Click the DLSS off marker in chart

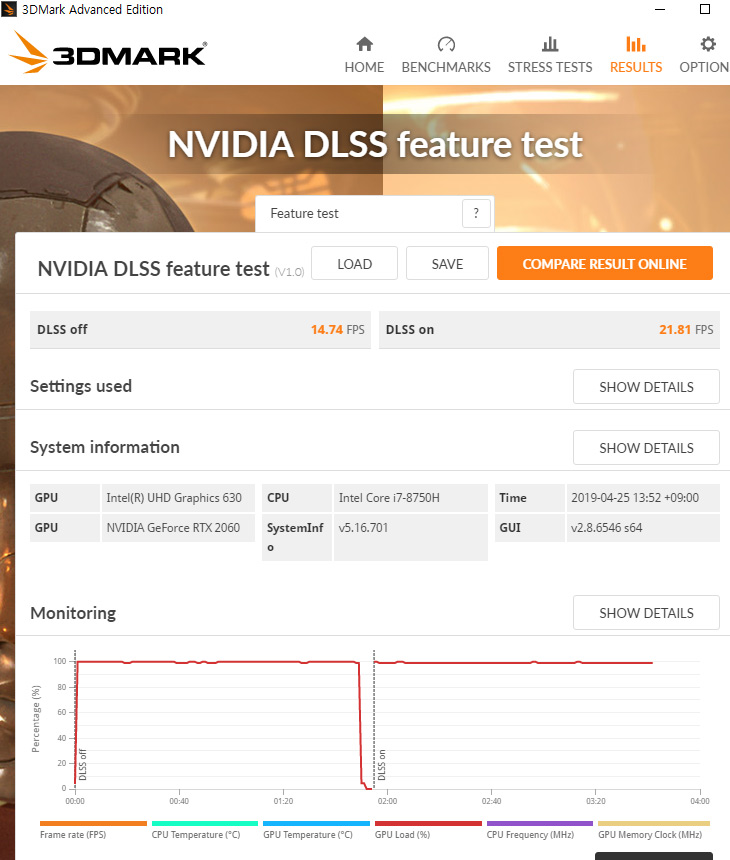click(83, 765)
